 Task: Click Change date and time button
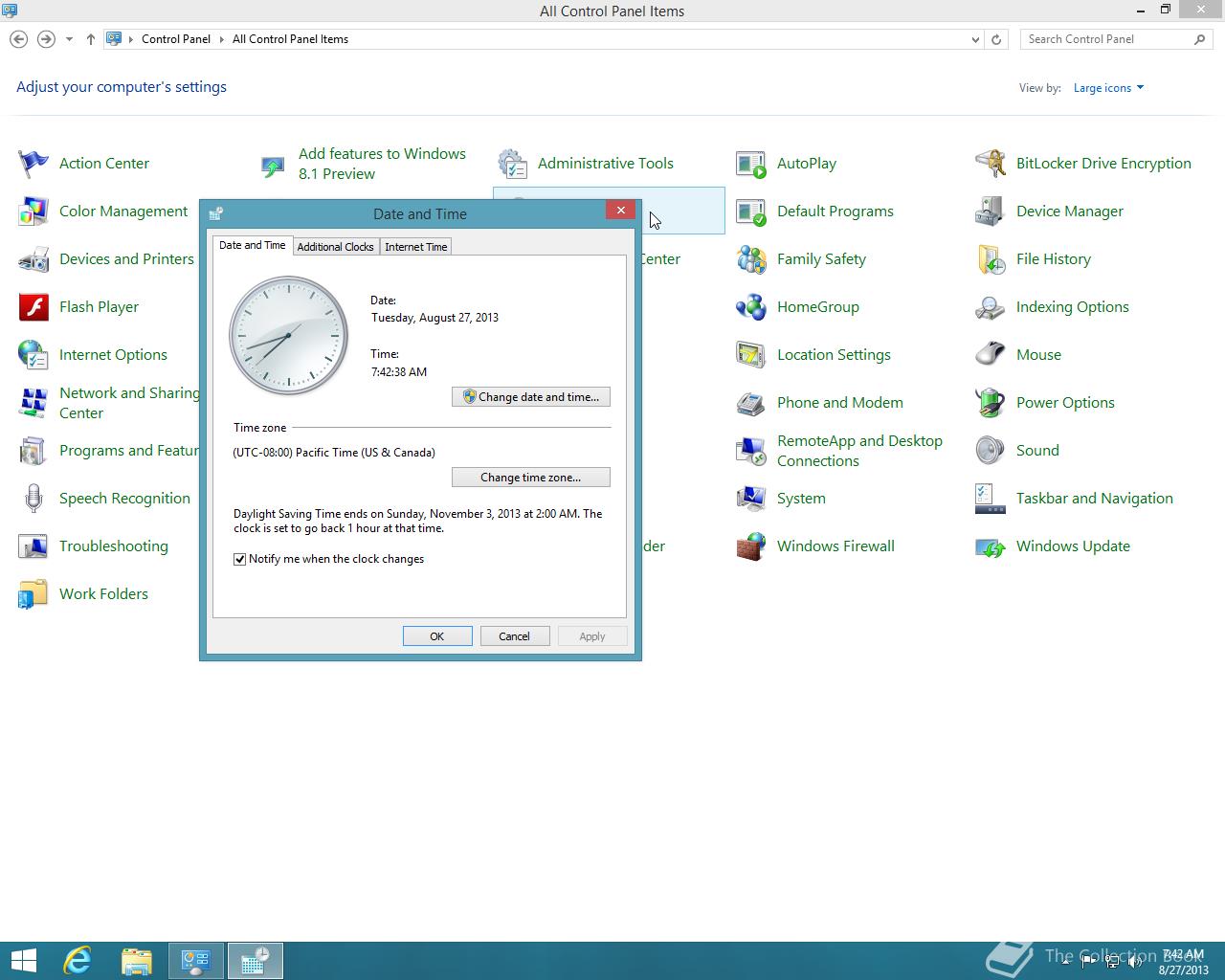(x=531, y=397)
